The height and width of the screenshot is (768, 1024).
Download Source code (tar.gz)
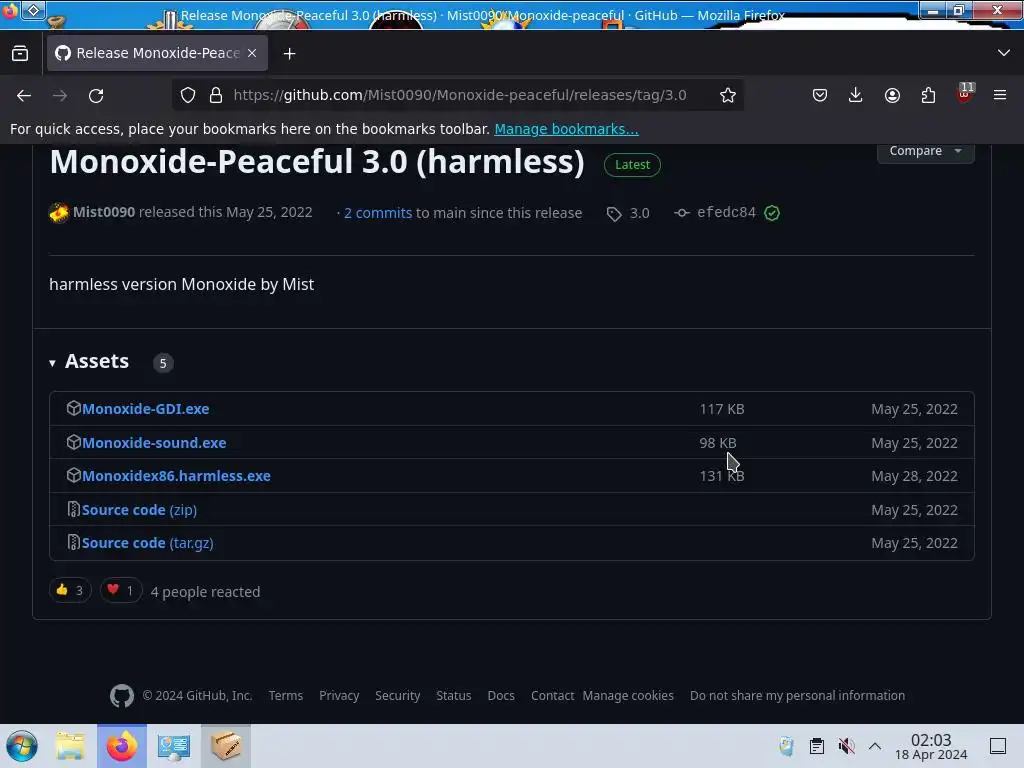147,543
